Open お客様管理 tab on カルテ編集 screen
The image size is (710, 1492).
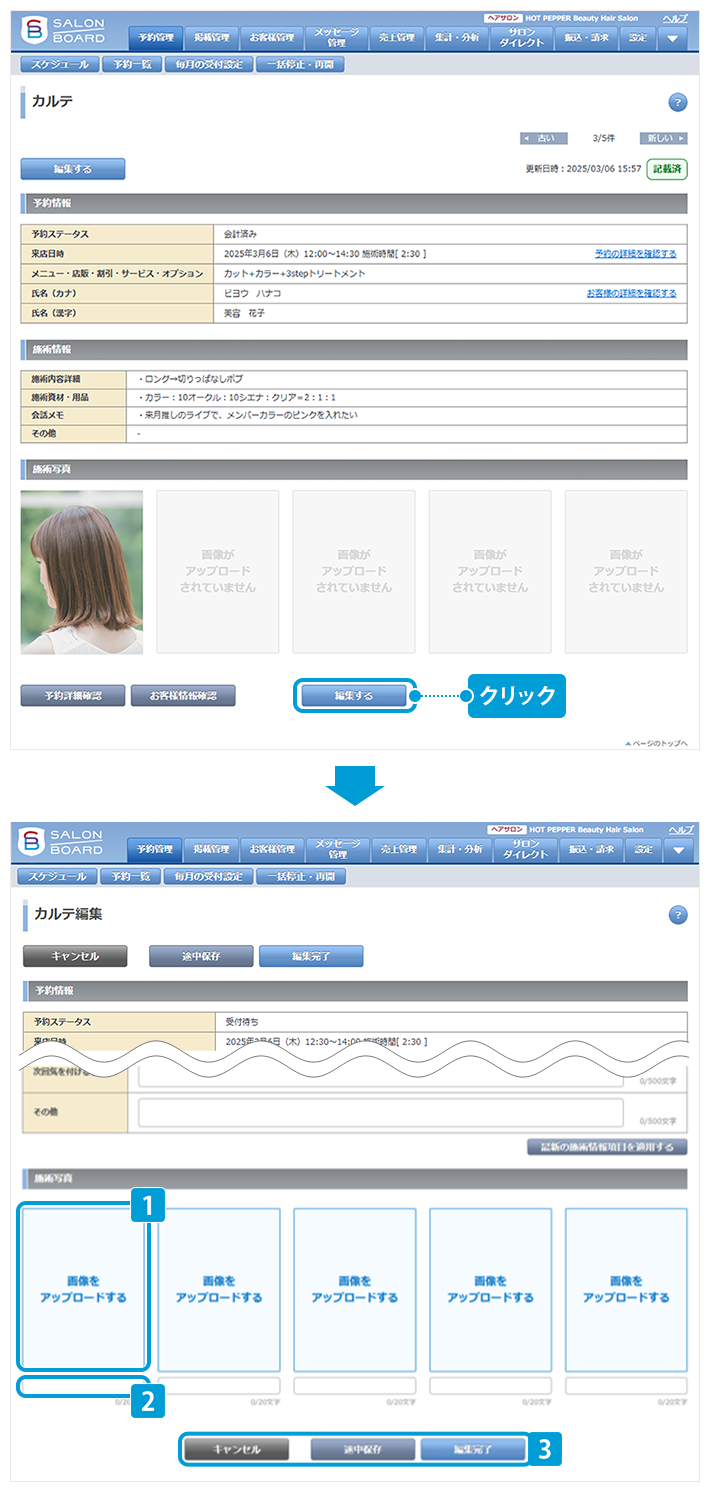tap(271, 850)
